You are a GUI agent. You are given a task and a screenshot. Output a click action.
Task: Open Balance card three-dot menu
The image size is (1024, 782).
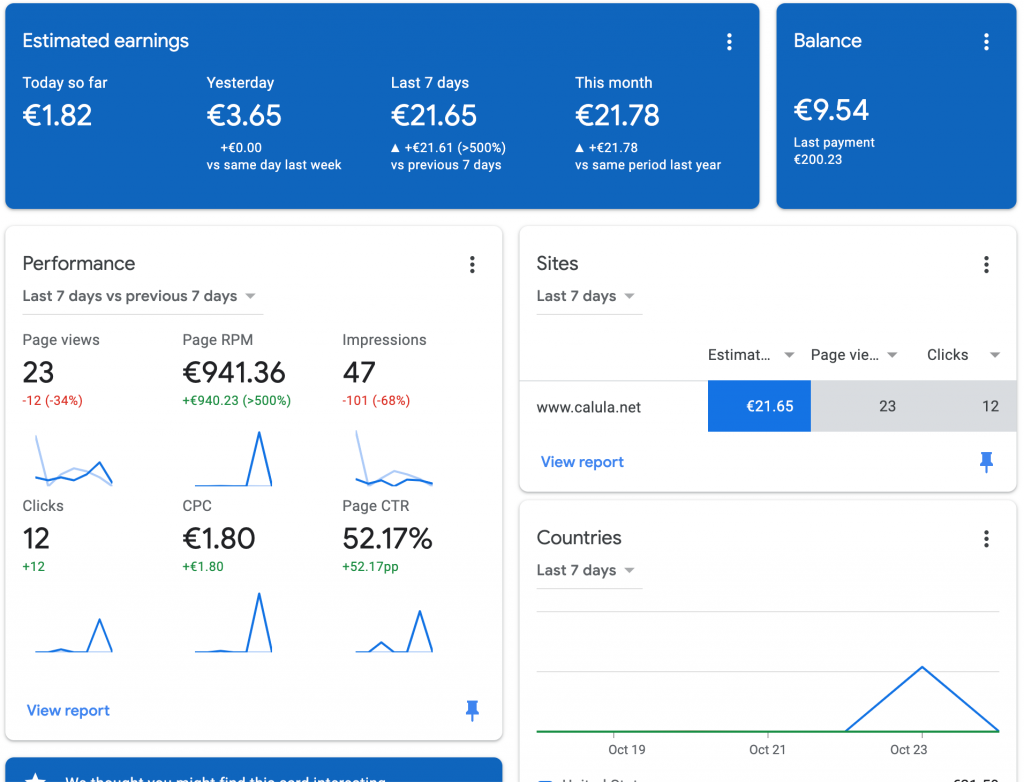[986, 41]
